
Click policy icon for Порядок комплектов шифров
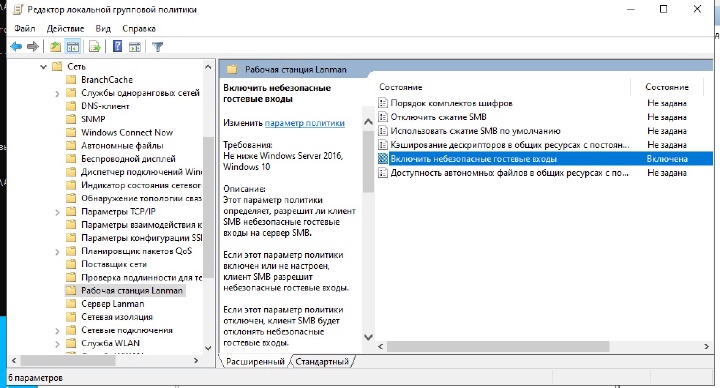tap(382, 103)
